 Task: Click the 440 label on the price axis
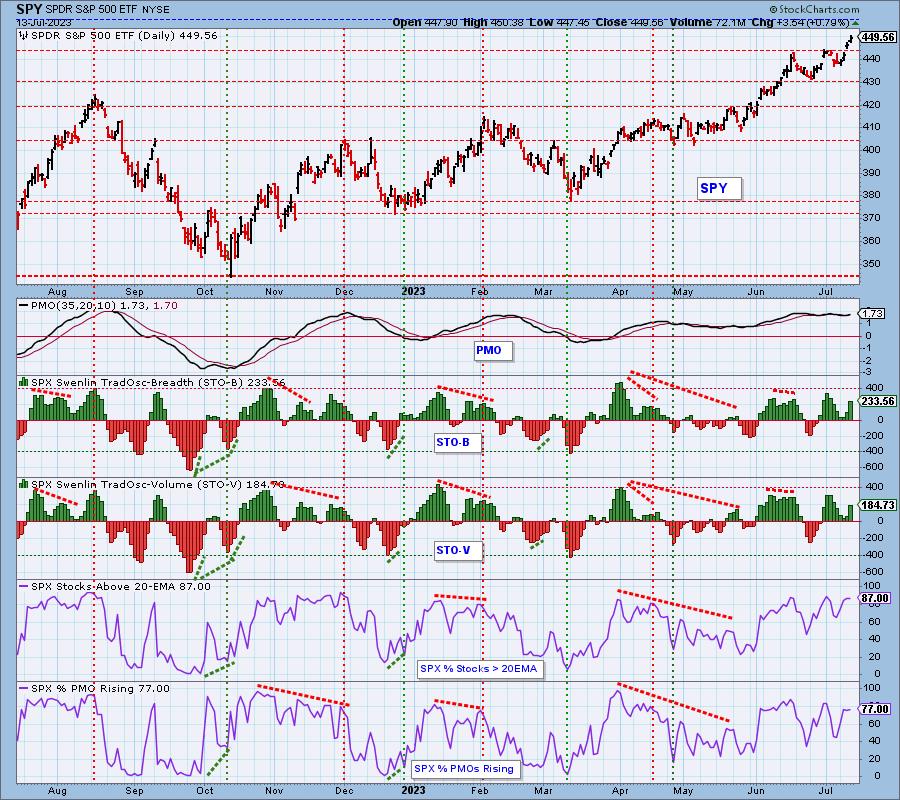coord(871,59)
